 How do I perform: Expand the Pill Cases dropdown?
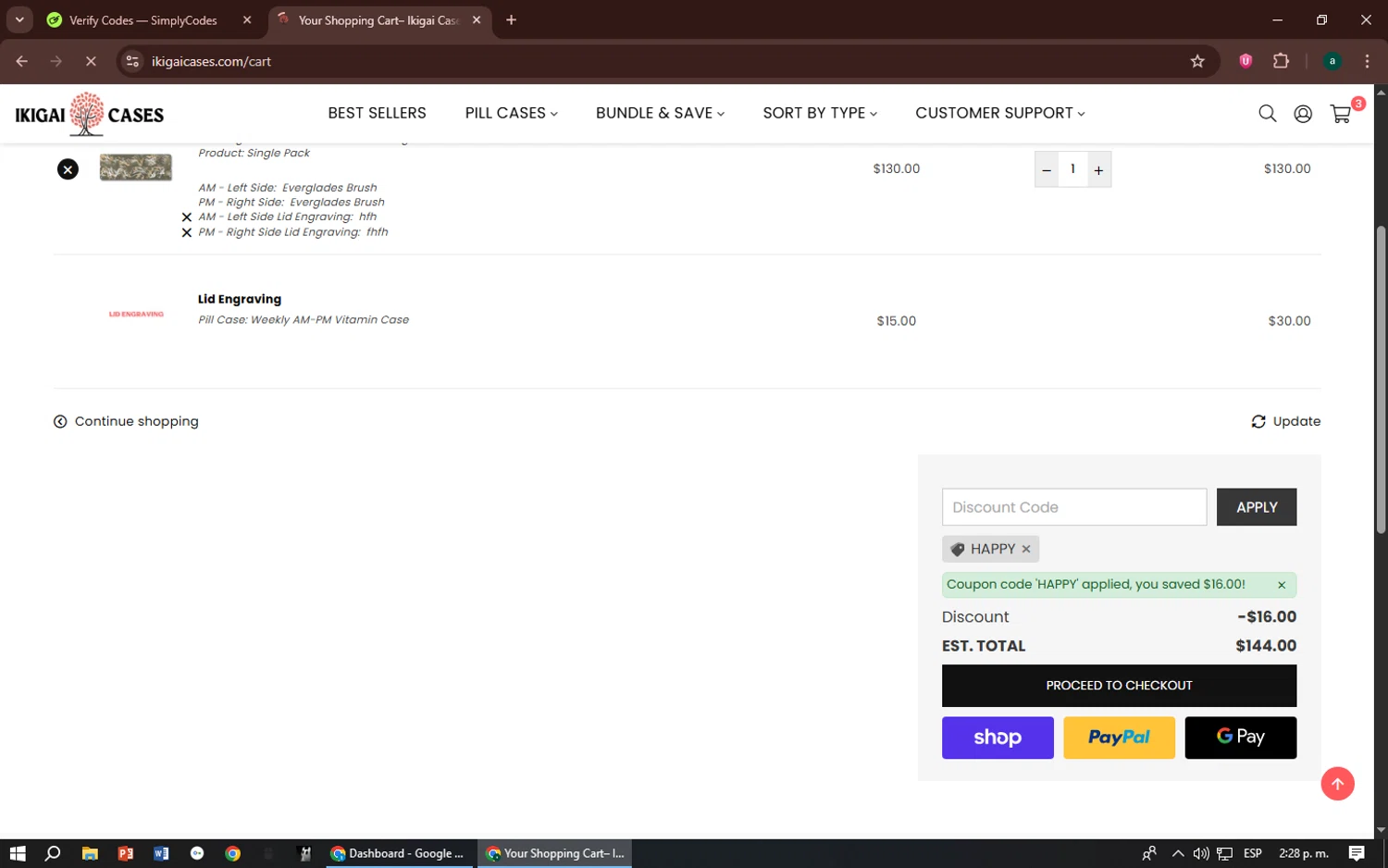tap(511, 113)
